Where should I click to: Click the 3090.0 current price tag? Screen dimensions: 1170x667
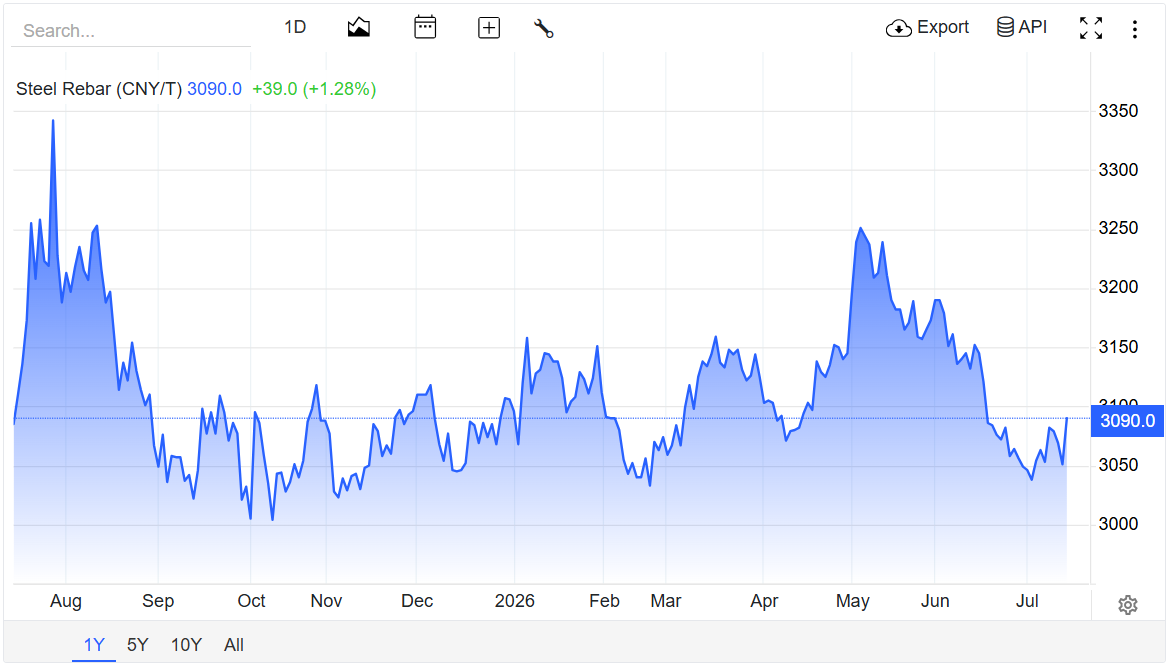pyautogui.click(x=1127, y=421)
